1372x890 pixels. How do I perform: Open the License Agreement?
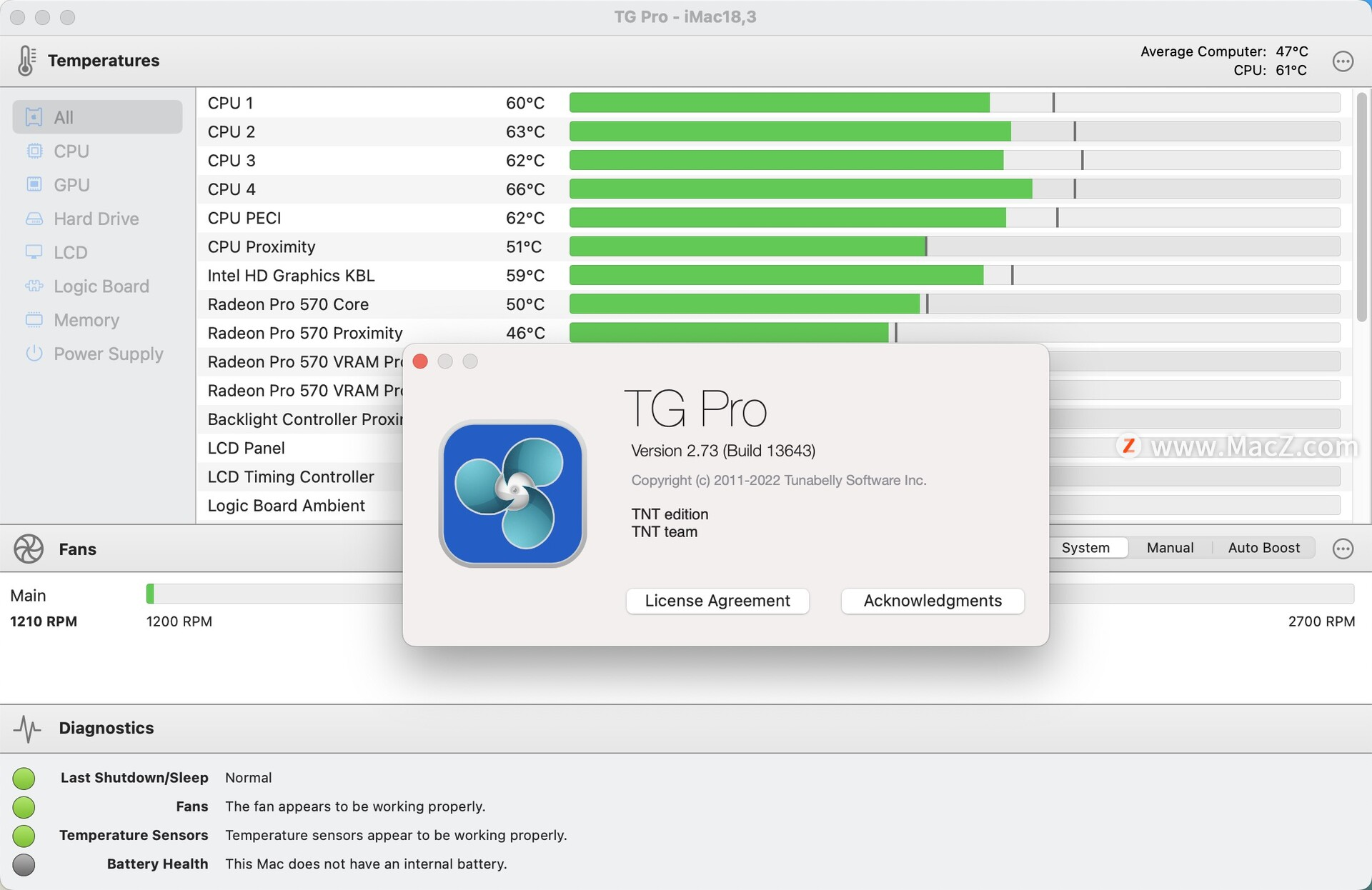(717, 601)
